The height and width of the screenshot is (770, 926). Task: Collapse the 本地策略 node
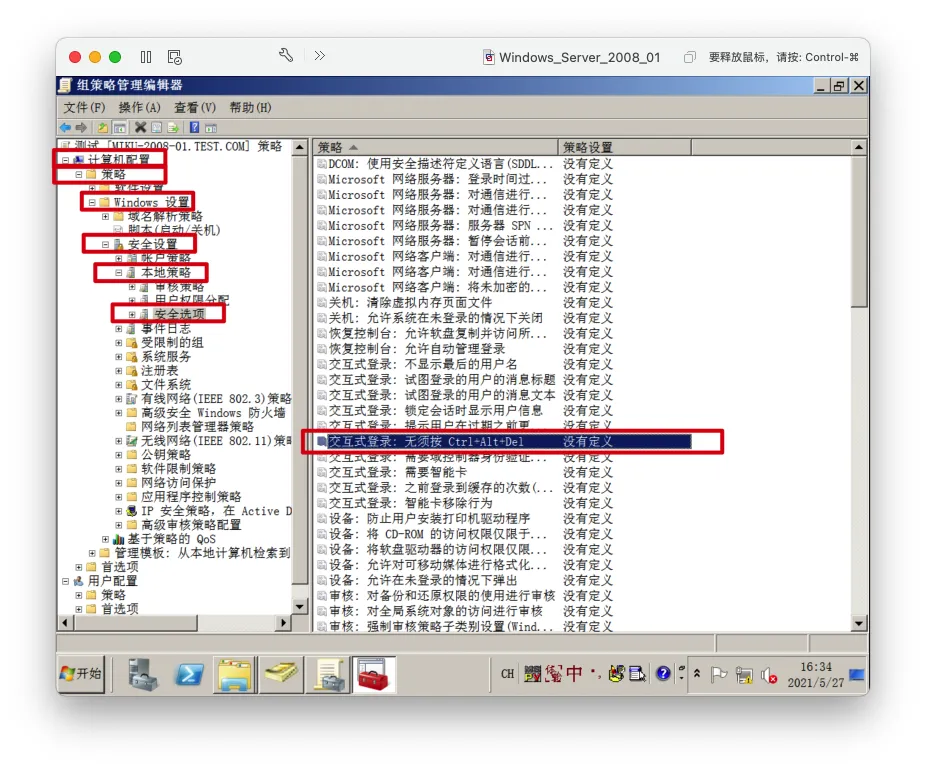[119, 273]
